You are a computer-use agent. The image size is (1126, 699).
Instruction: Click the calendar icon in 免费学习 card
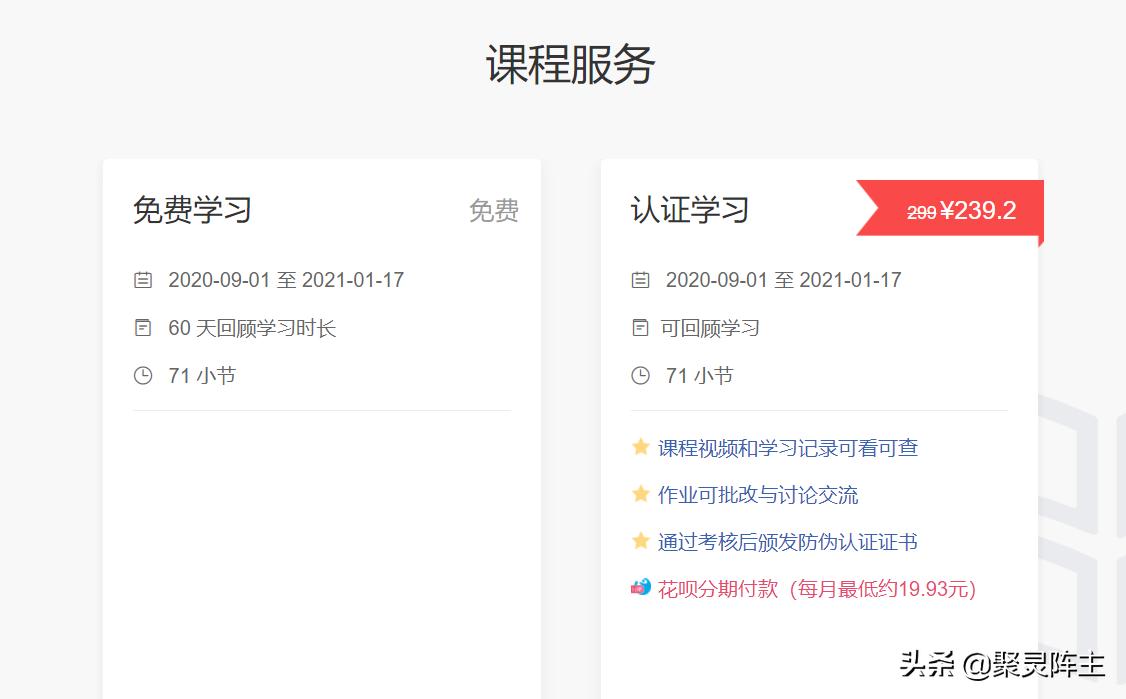click(143, 280)
